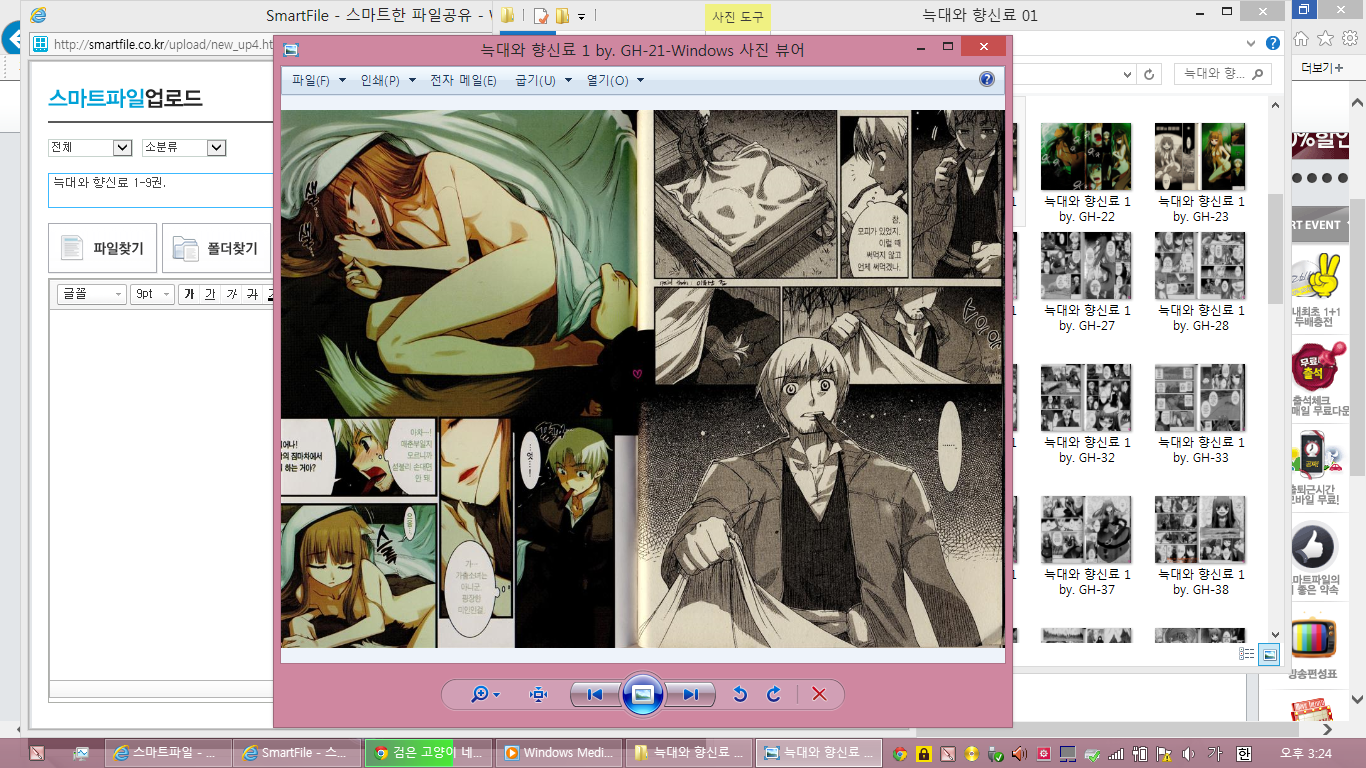The image size is (1366, 768).
Task: Open the 9pt font size dropdown
Action: click(151, 294)
